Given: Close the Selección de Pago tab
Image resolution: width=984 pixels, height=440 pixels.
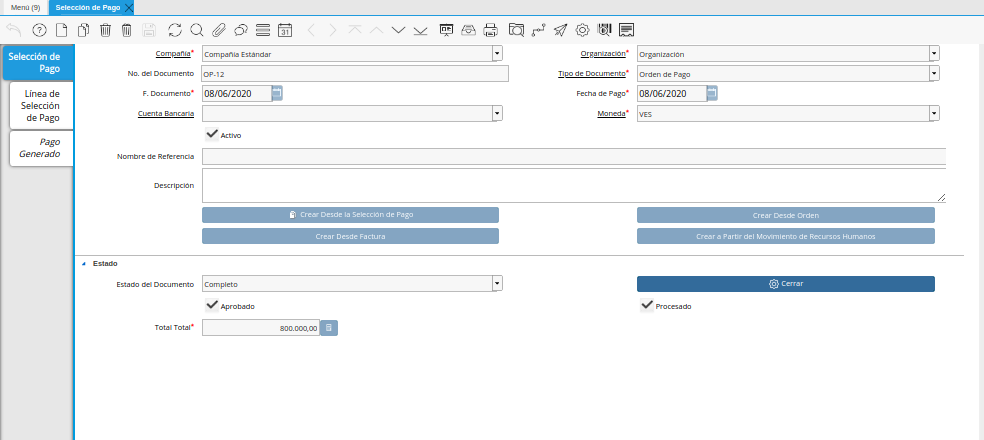Looking at the screenshot, I should [129, 8].
